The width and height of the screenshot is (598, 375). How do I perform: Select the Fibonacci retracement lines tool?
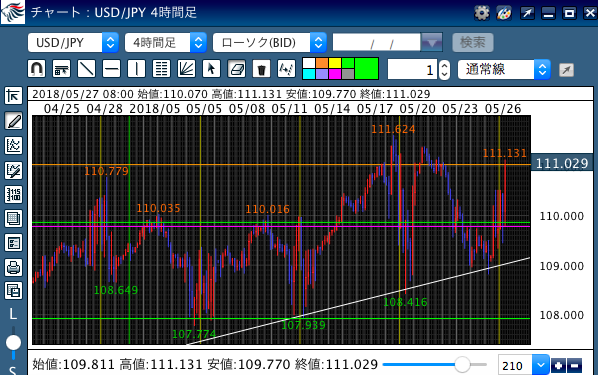[x=161, y=69]
